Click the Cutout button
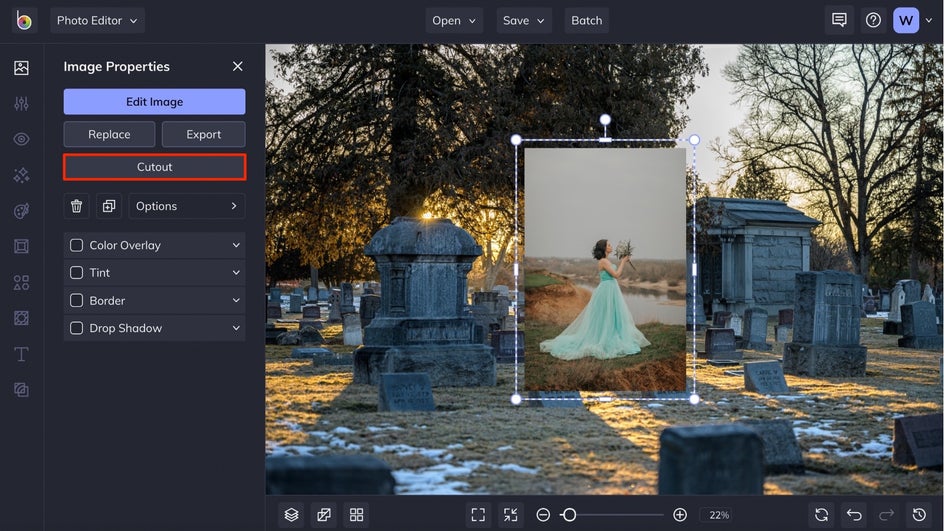The height and width of the screenshot is (531, 944). pyautogui.click(x=154, y=167)
